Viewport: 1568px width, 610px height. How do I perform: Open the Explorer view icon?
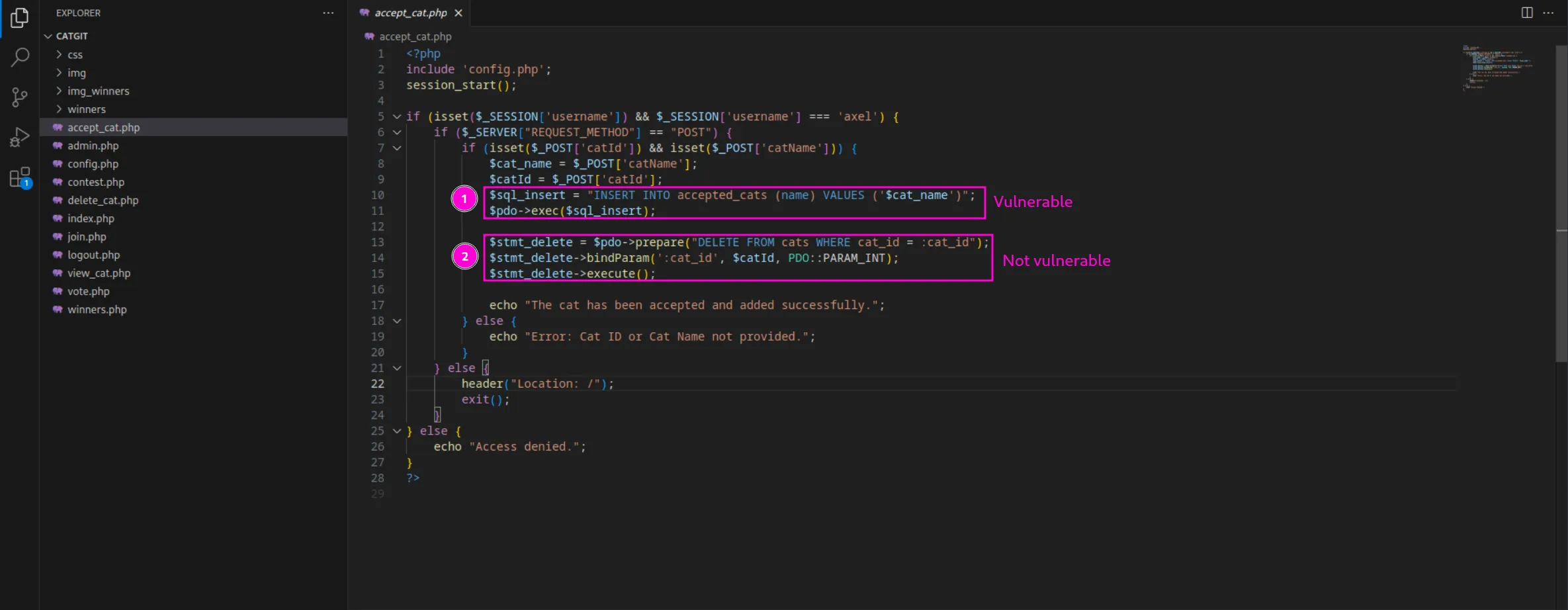(x=19, y=18)
